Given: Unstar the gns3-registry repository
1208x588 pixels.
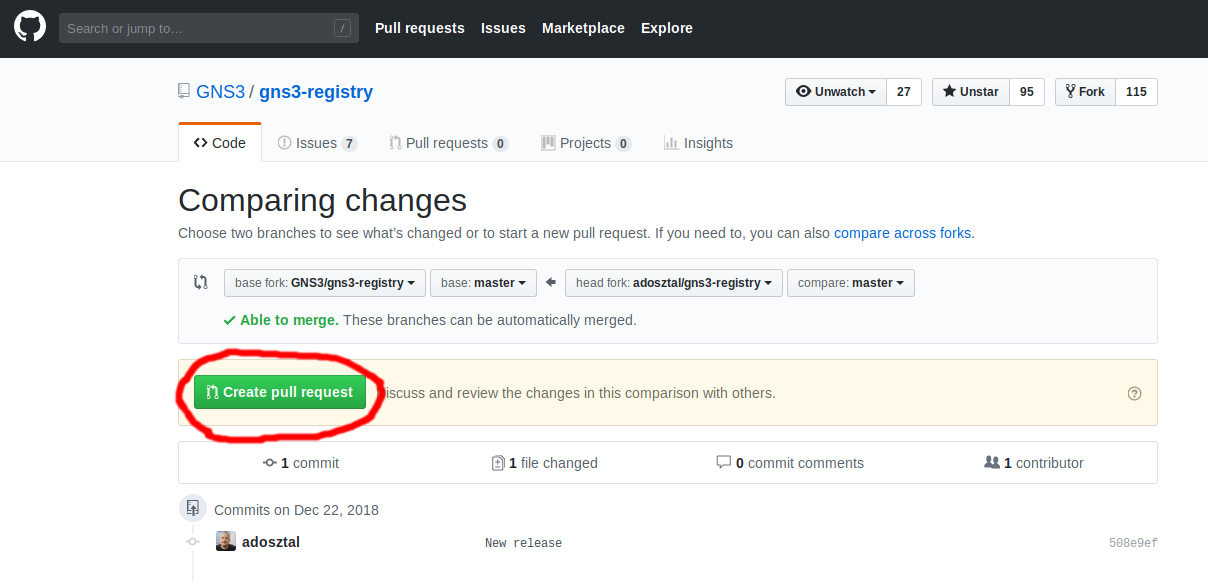Looking at the screenshot, I should [x=970, y=92].
